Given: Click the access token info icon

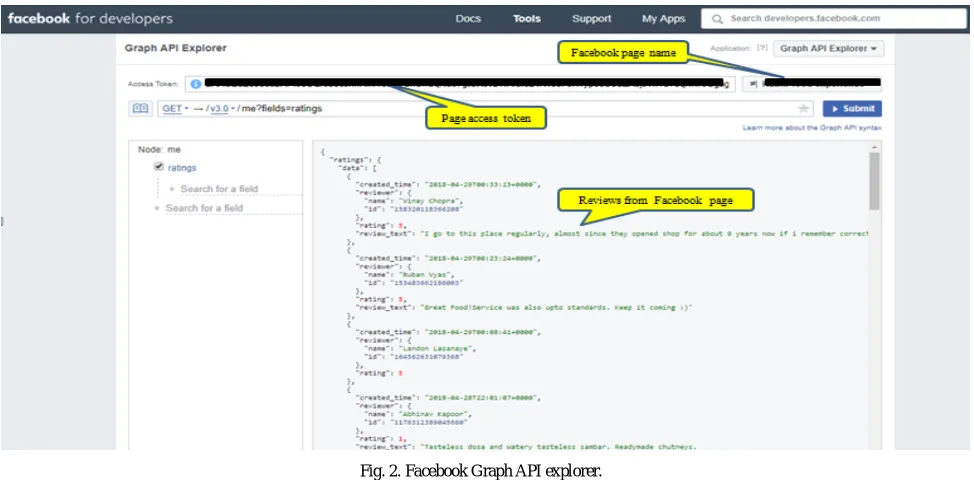Looking at the screenshot, I should [x=196, y=84].
